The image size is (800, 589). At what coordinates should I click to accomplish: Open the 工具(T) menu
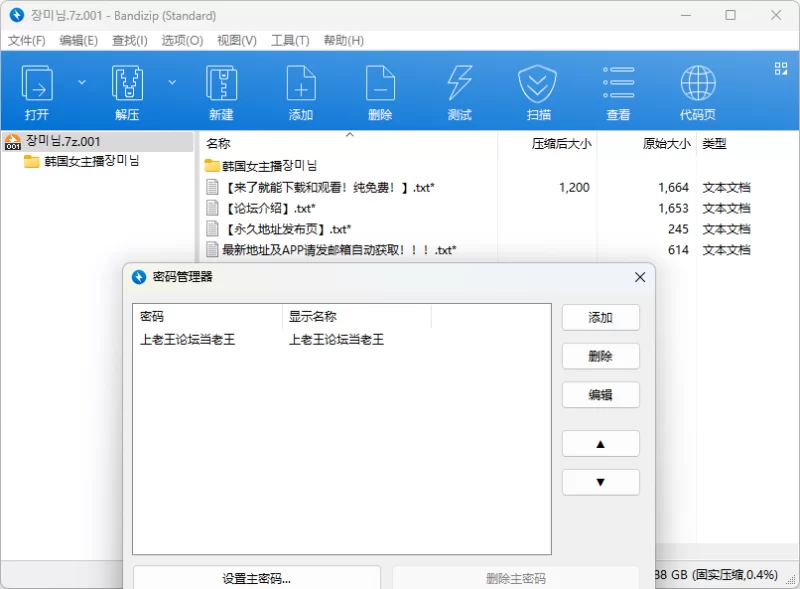[290, 40]
